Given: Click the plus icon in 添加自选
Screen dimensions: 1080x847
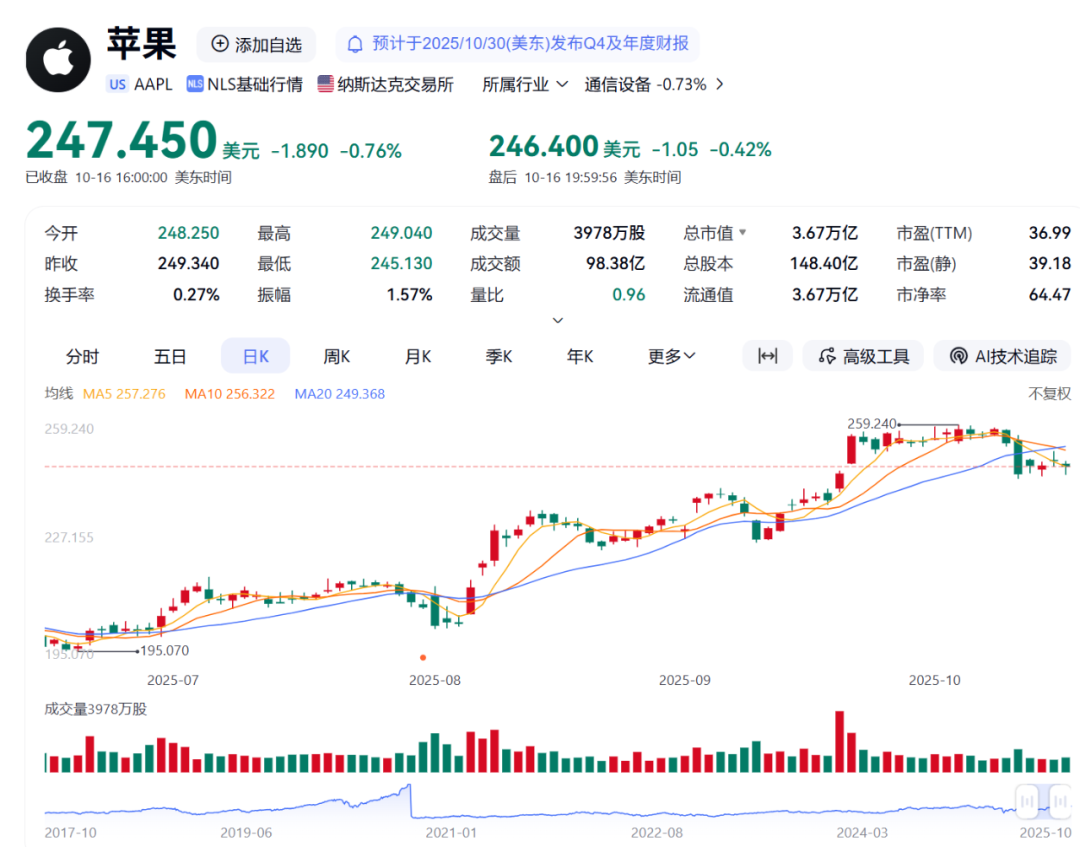Looking at the screenshot, I should coord(220,44).
